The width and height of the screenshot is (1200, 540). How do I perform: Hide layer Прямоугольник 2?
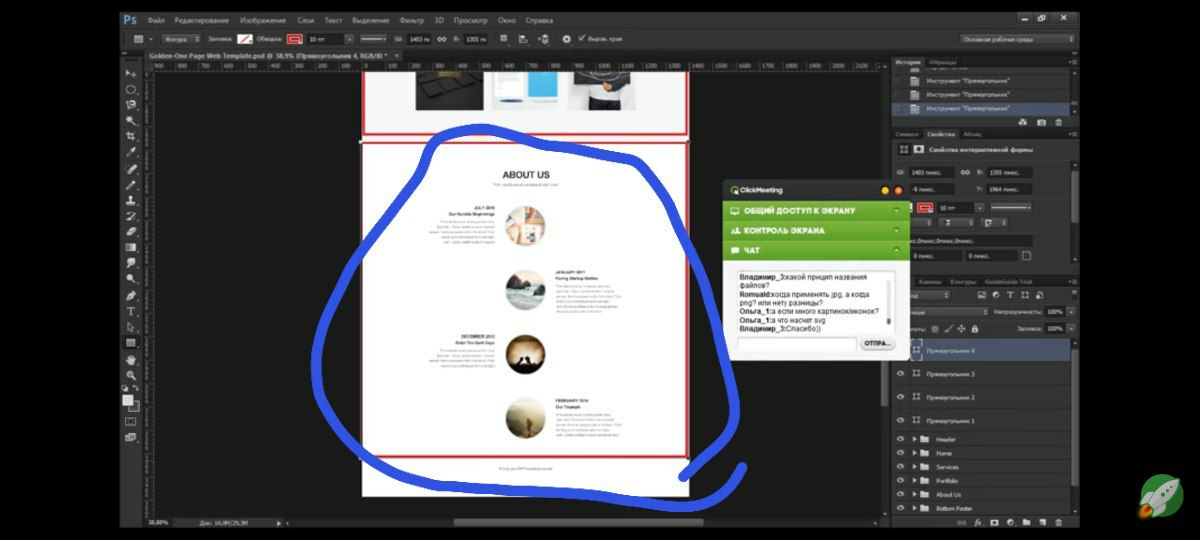(x=901, y=397)
